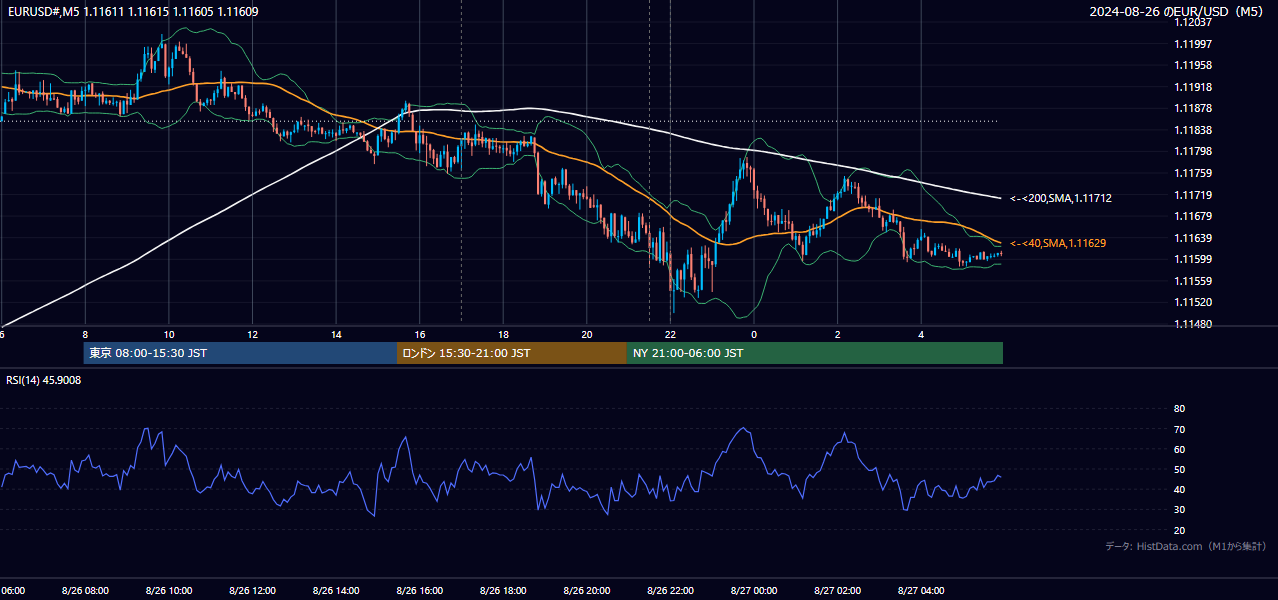Click RSI level 20 on the scale
The image size is (1278, 600).
[x=1179, y=531]
